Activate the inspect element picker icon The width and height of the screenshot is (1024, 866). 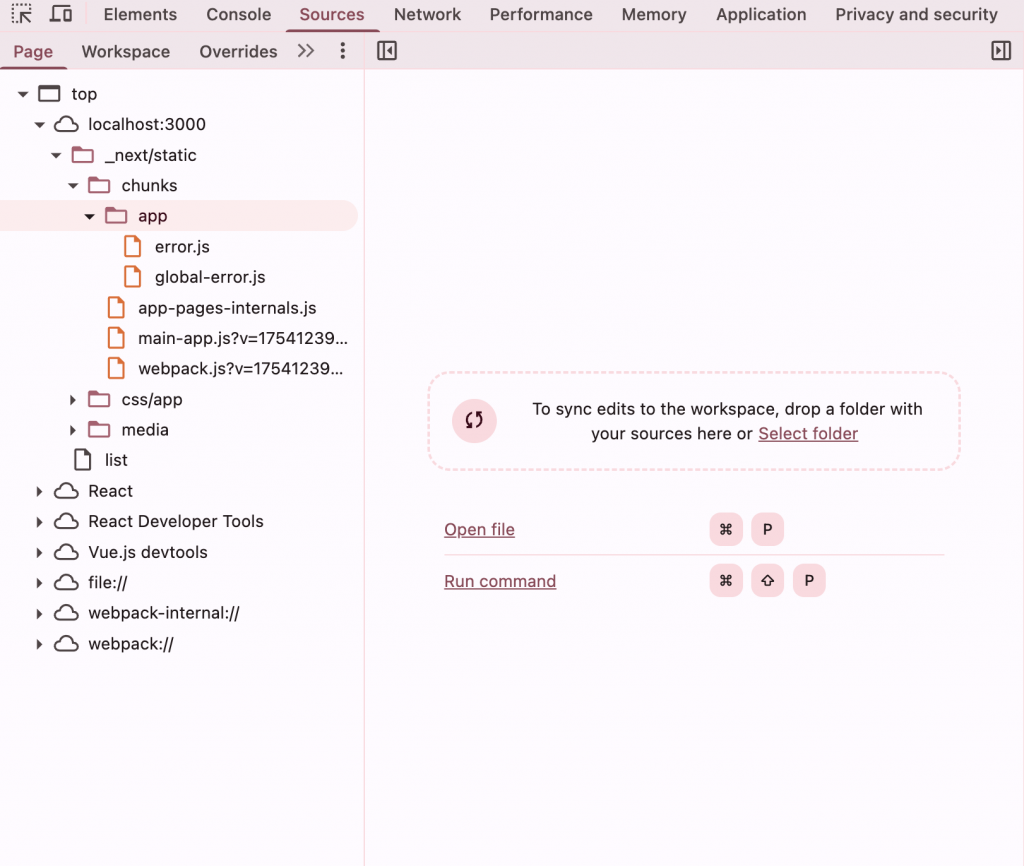(22, 14)
